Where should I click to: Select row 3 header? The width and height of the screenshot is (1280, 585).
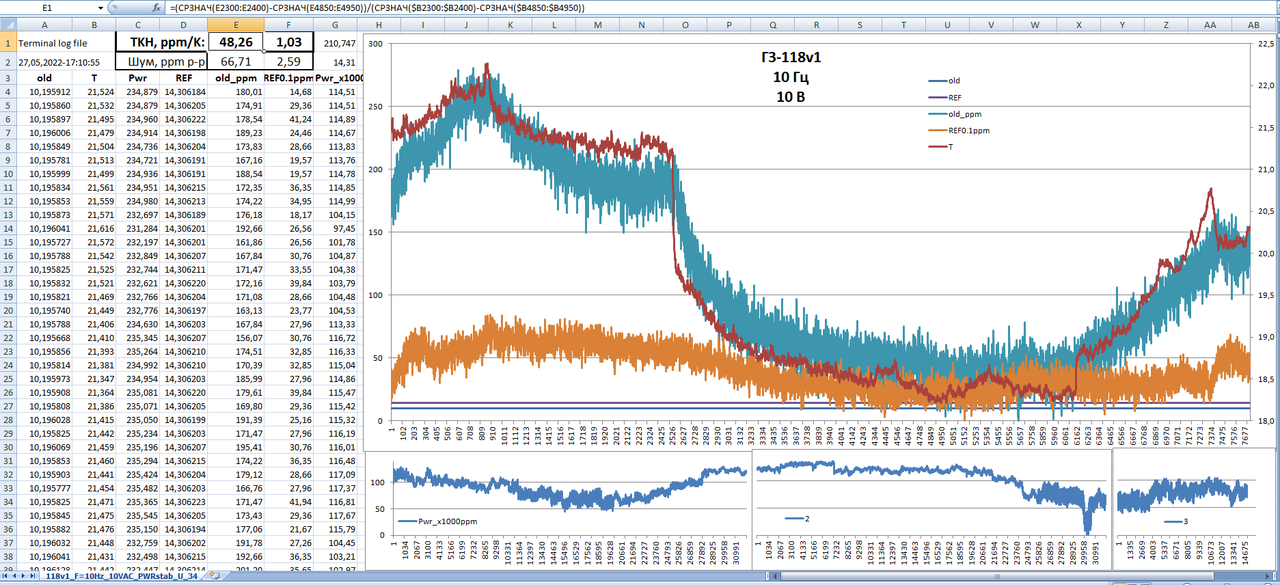[7, 77]
